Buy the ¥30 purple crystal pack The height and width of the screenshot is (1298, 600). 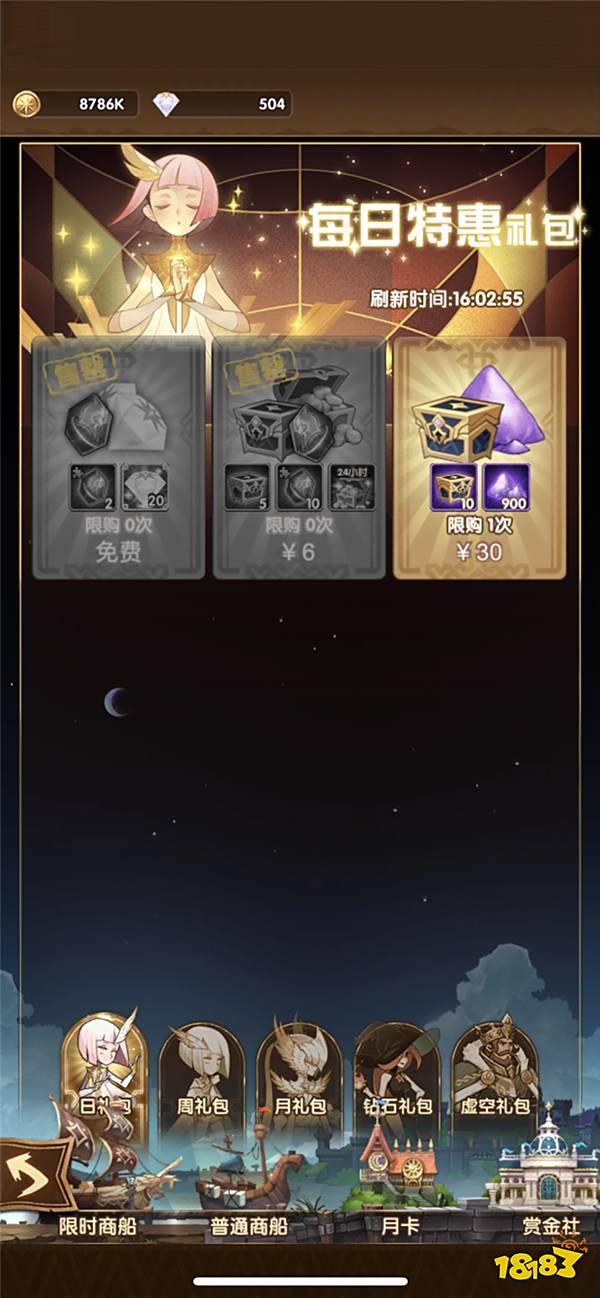point(479,457)
